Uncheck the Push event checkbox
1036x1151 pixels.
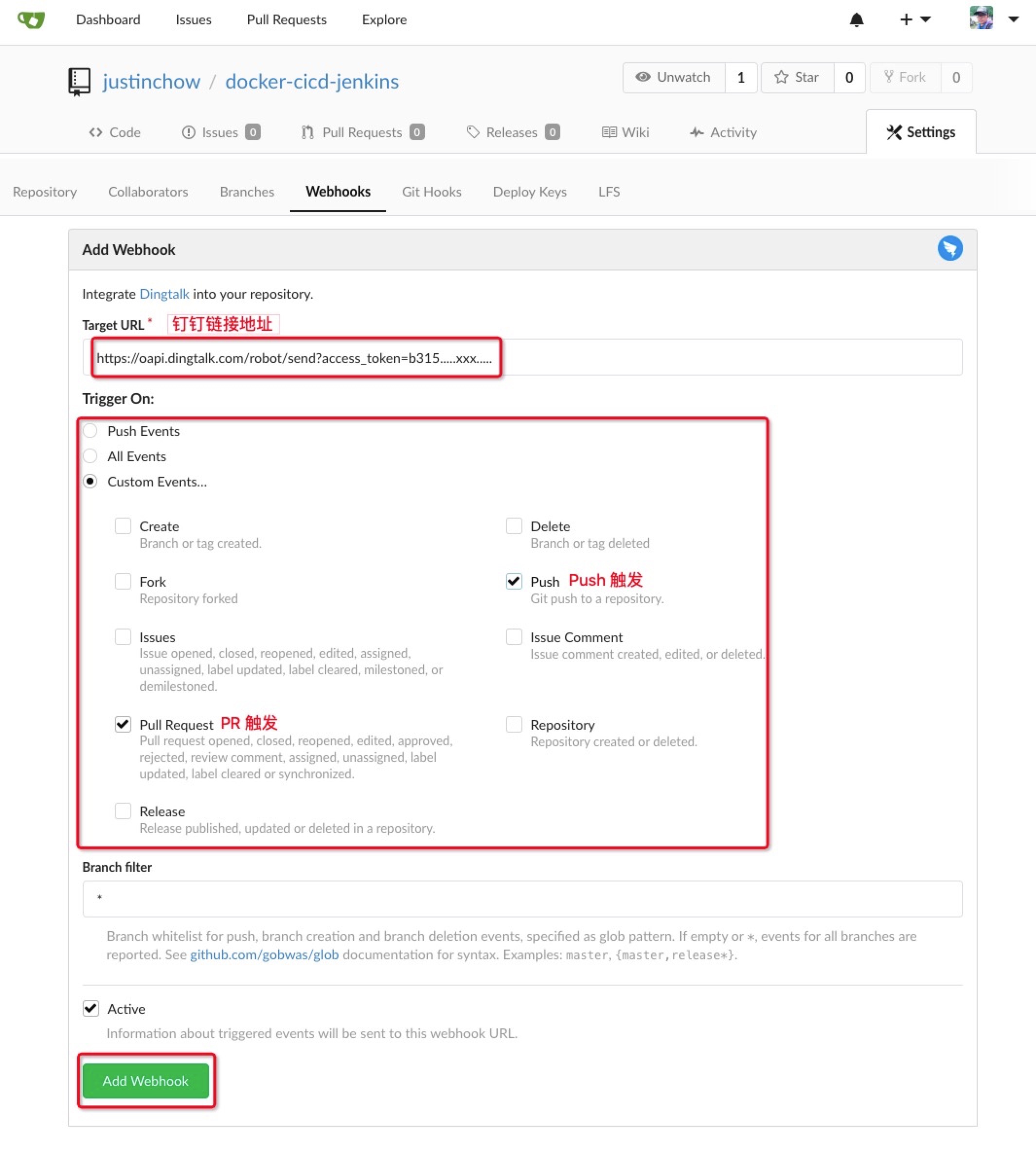[x=514, y=581]
